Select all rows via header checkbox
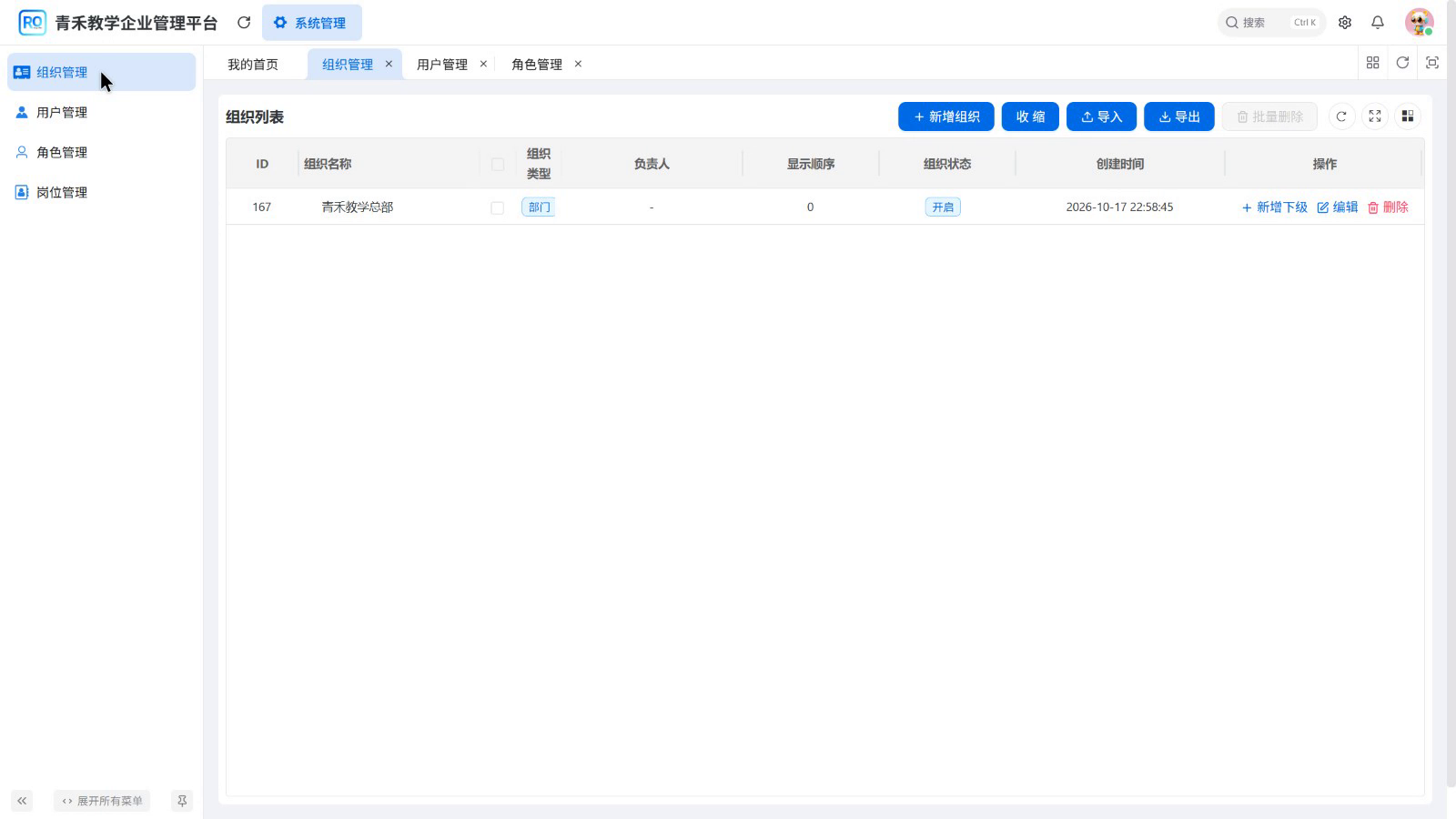The image size is (1456, 819). (x=498, y=165)
